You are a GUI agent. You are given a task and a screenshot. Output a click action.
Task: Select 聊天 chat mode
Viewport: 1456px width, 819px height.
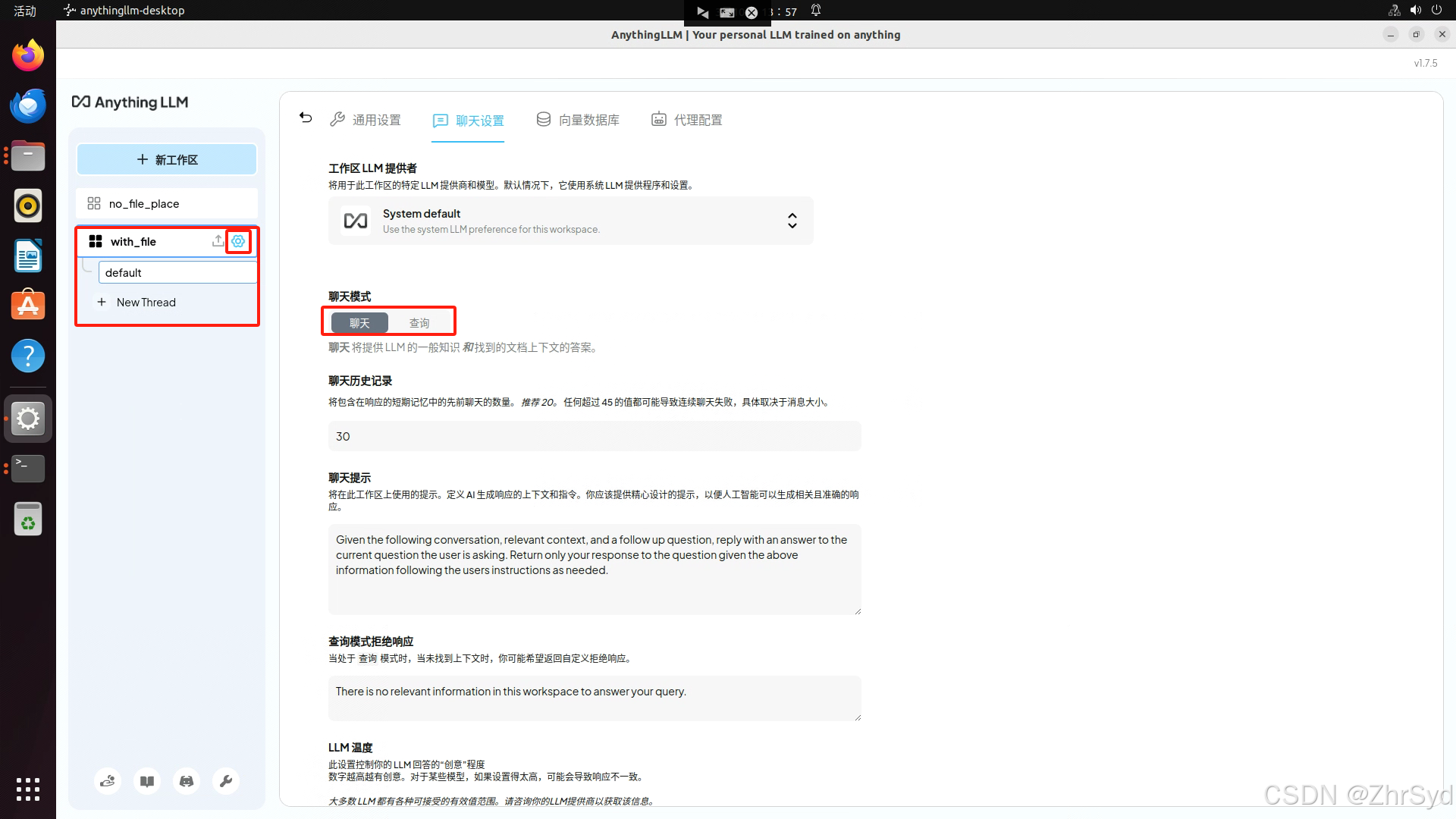(x=359, y=323)
